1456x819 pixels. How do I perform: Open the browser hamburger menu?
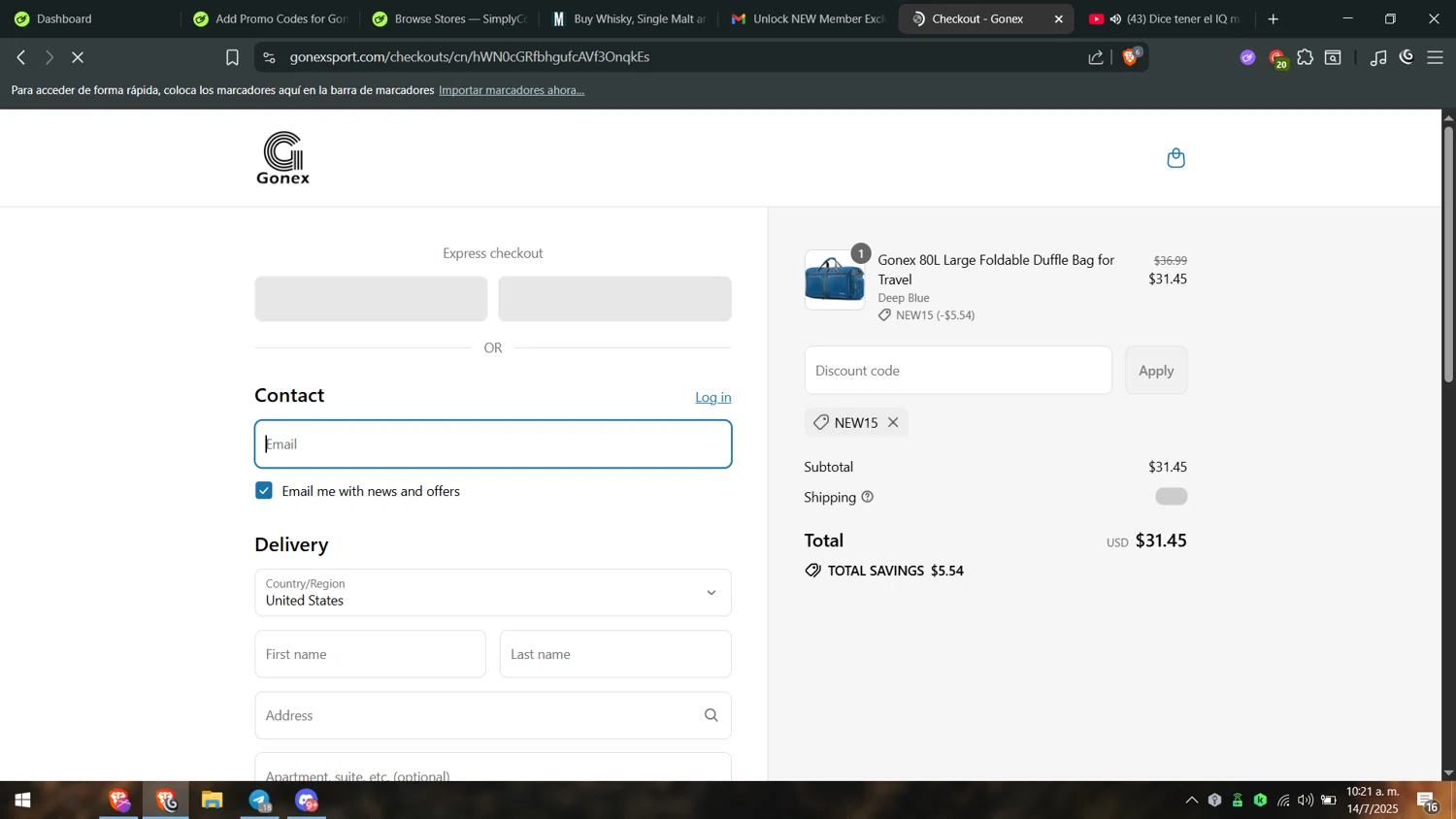pyautogui.click(x=1436, y=57)
